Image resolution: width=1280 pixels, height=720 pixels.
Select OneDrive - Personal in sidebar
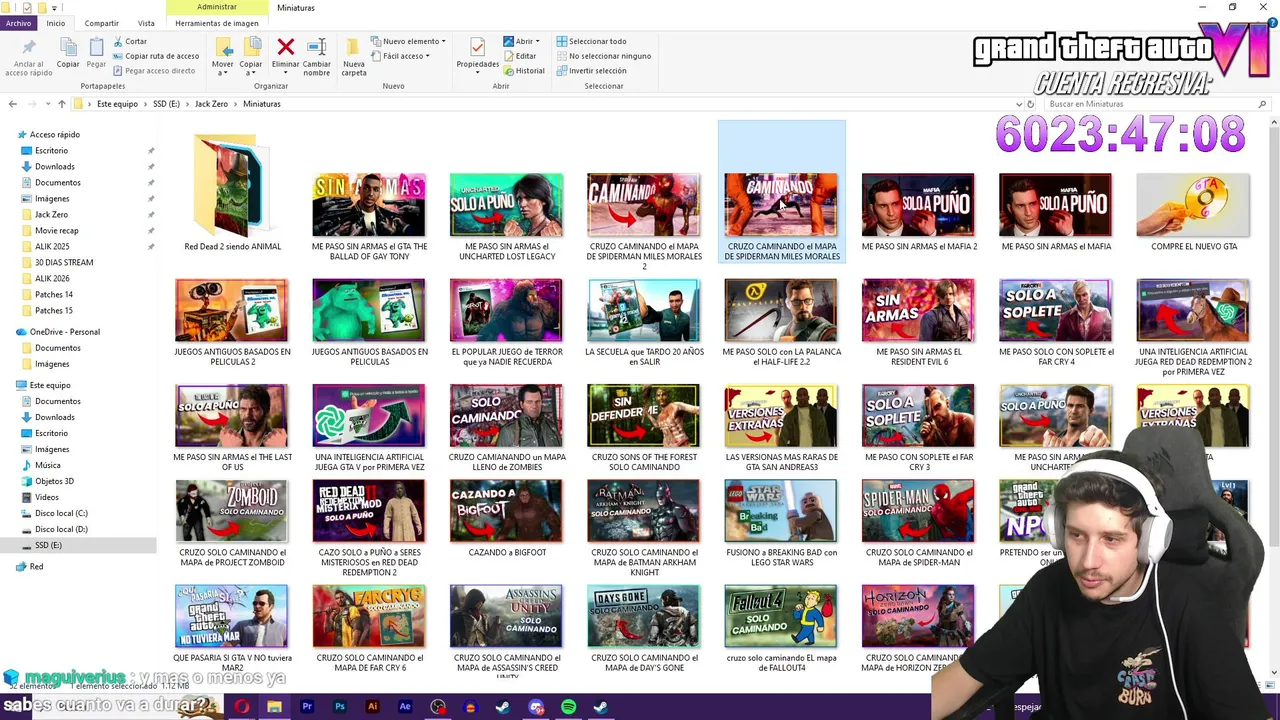click(64, 332)
